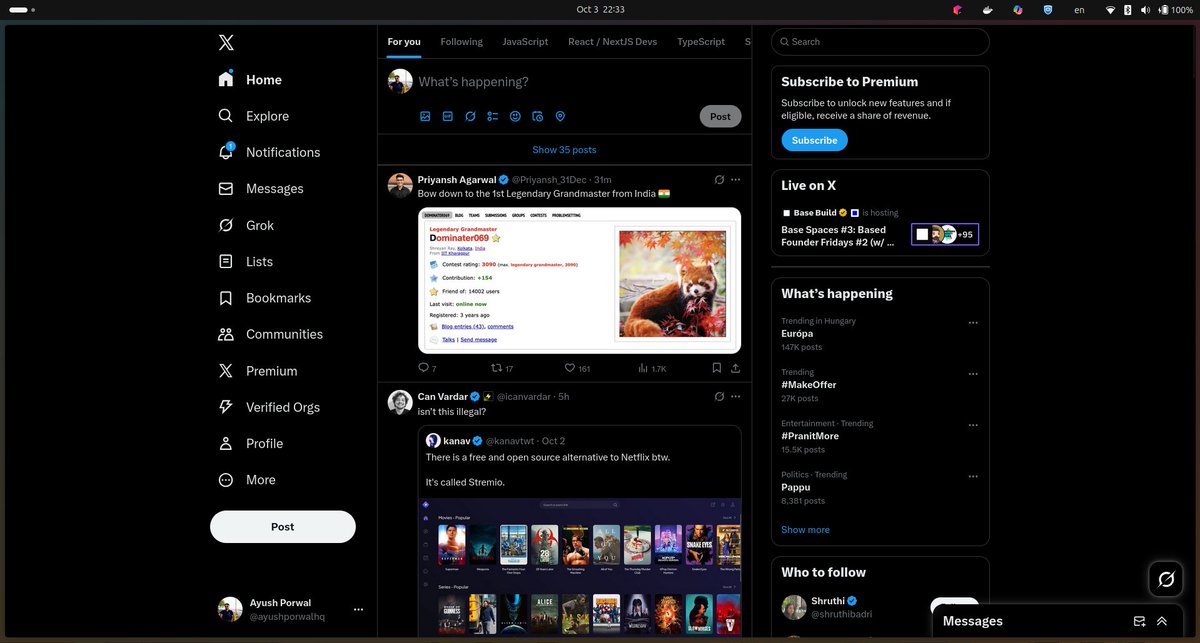The width and height of the screenshot is (1200, 643).
Task: Click the Search input field
Action: 880,42
